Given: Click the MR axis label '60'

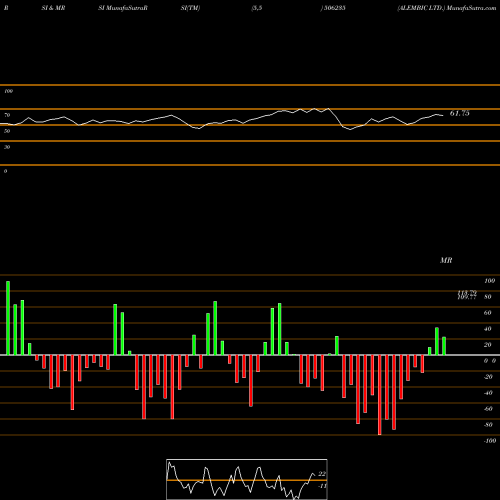Looking at the screenshot, I should pyautogui.click(x=488, y=313).
